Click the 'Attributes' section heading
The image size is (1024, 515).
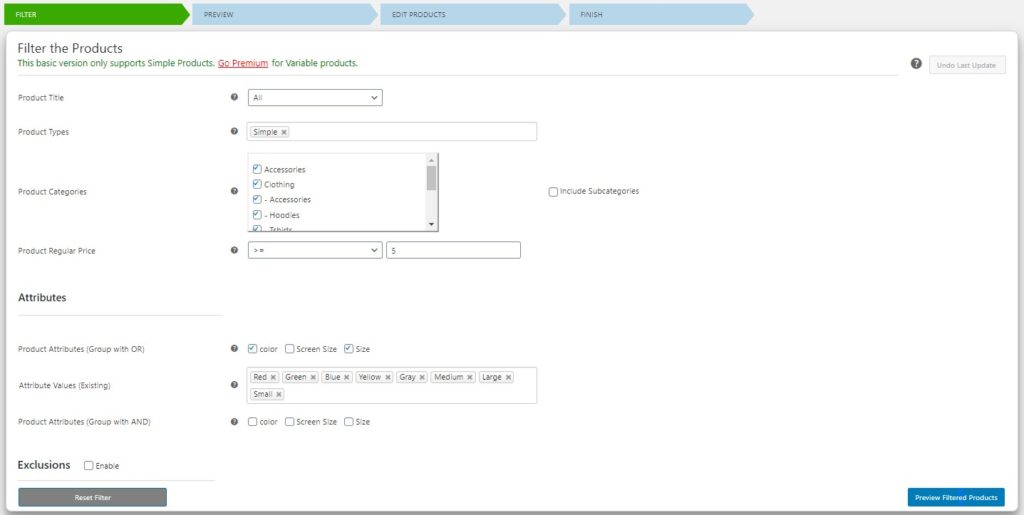(42, 297)
